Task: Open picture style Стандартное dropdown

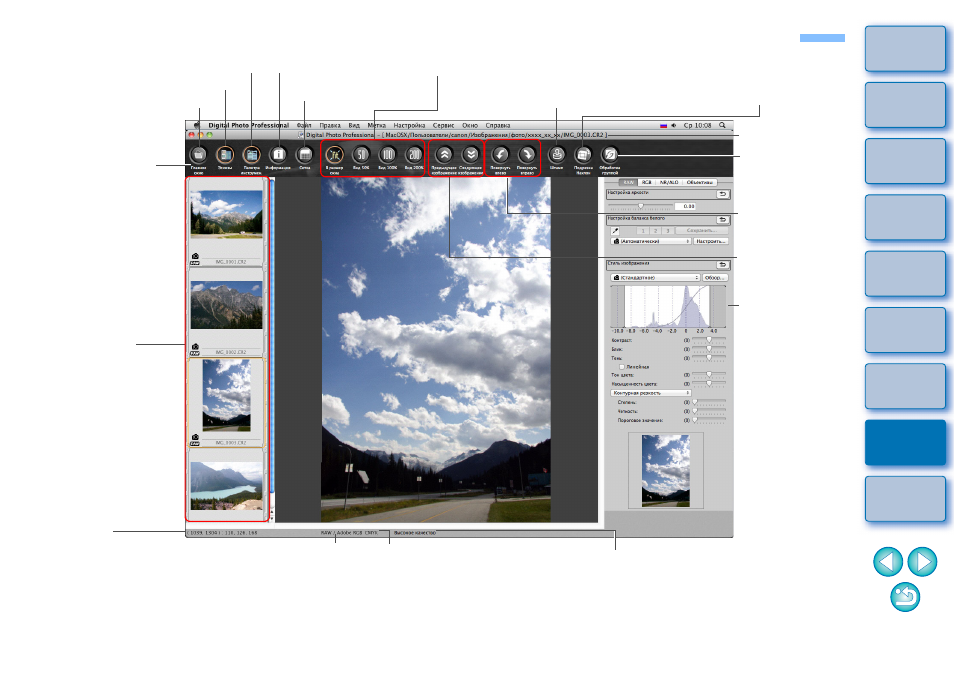Action: tap(655, 277)
